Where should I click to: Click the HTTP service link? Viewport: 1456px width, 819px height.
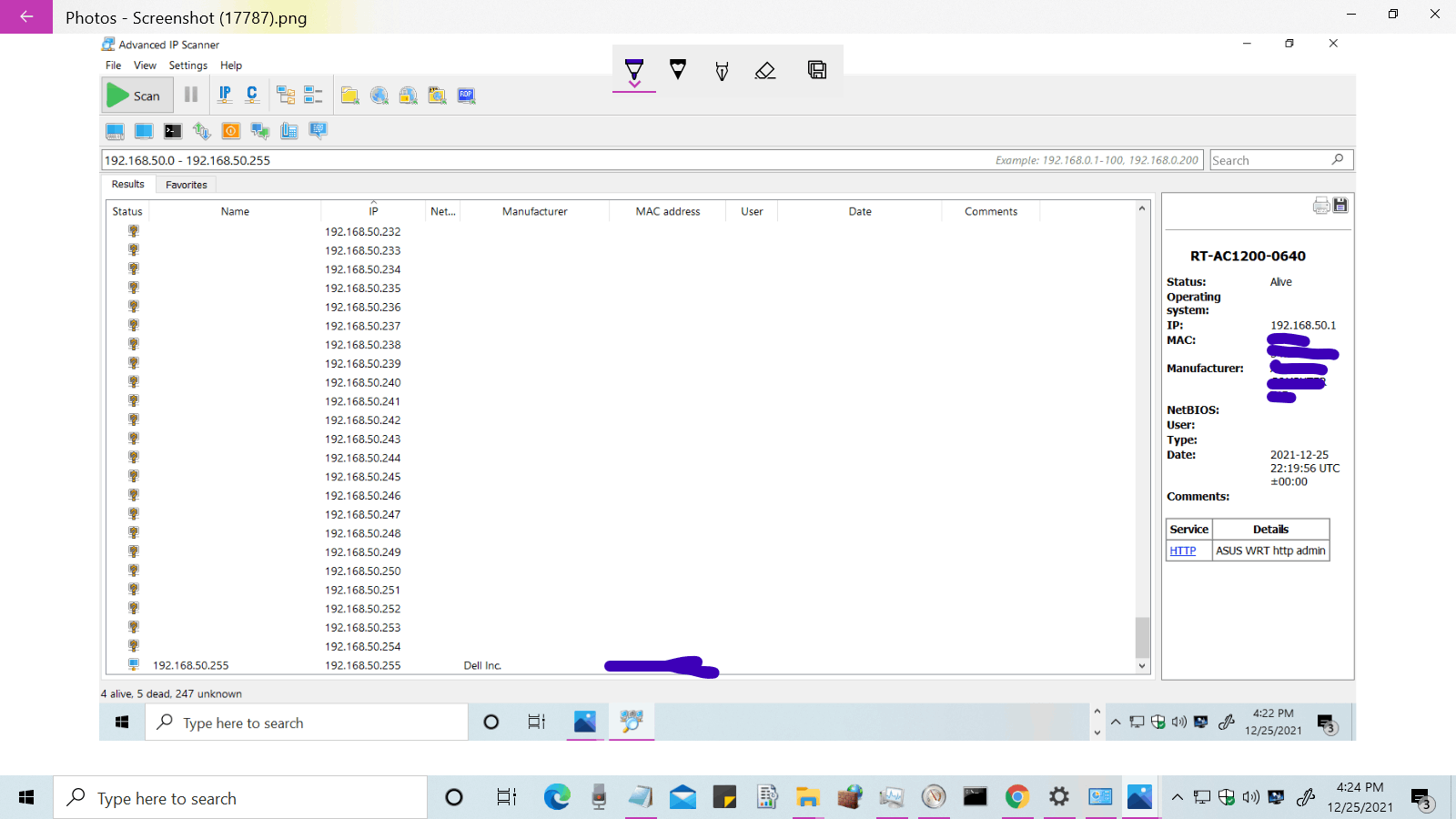point(1183,551)
